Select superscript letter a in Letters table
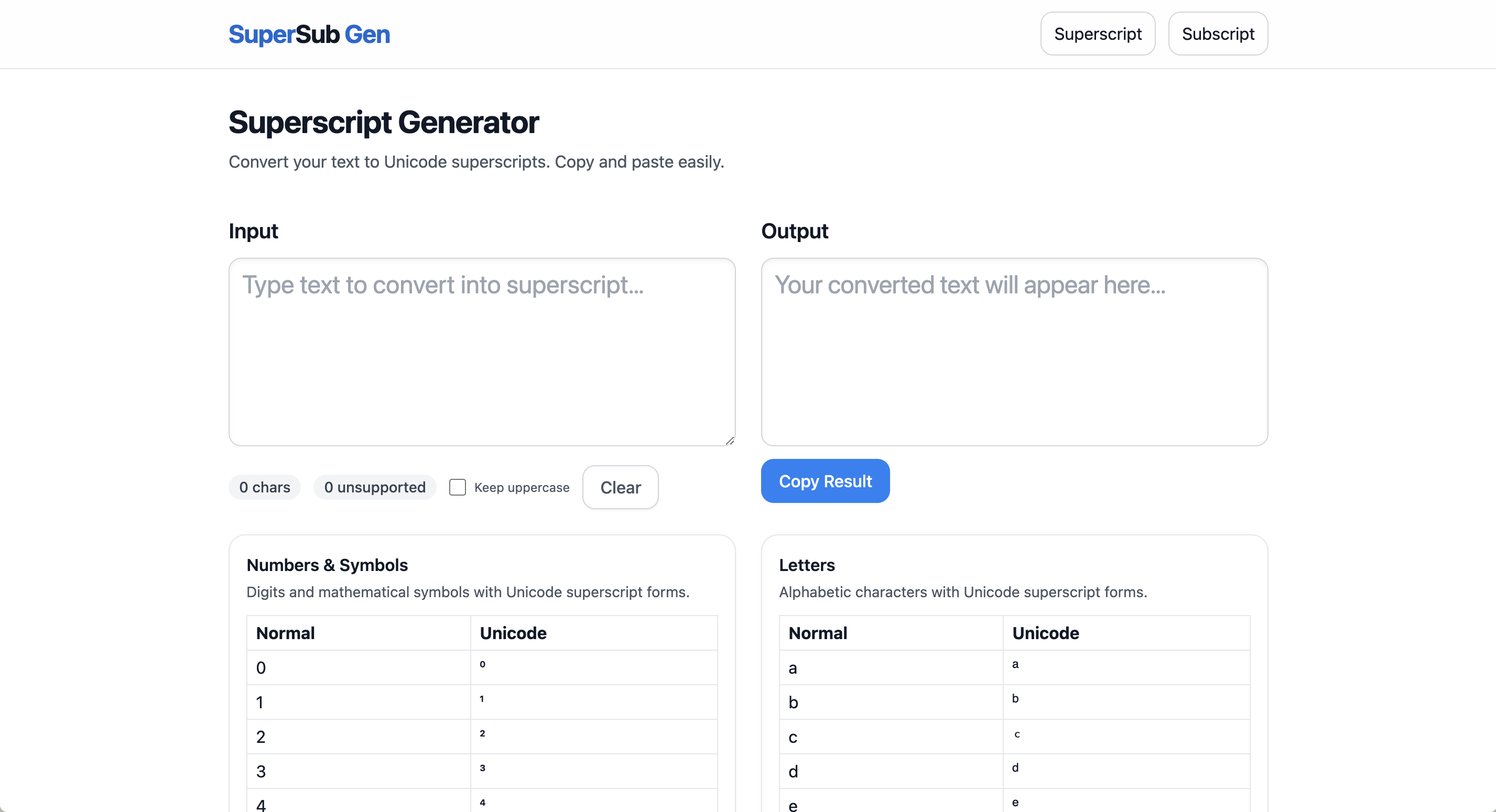Screen dimensions: 1496x812 point(1015,664)
